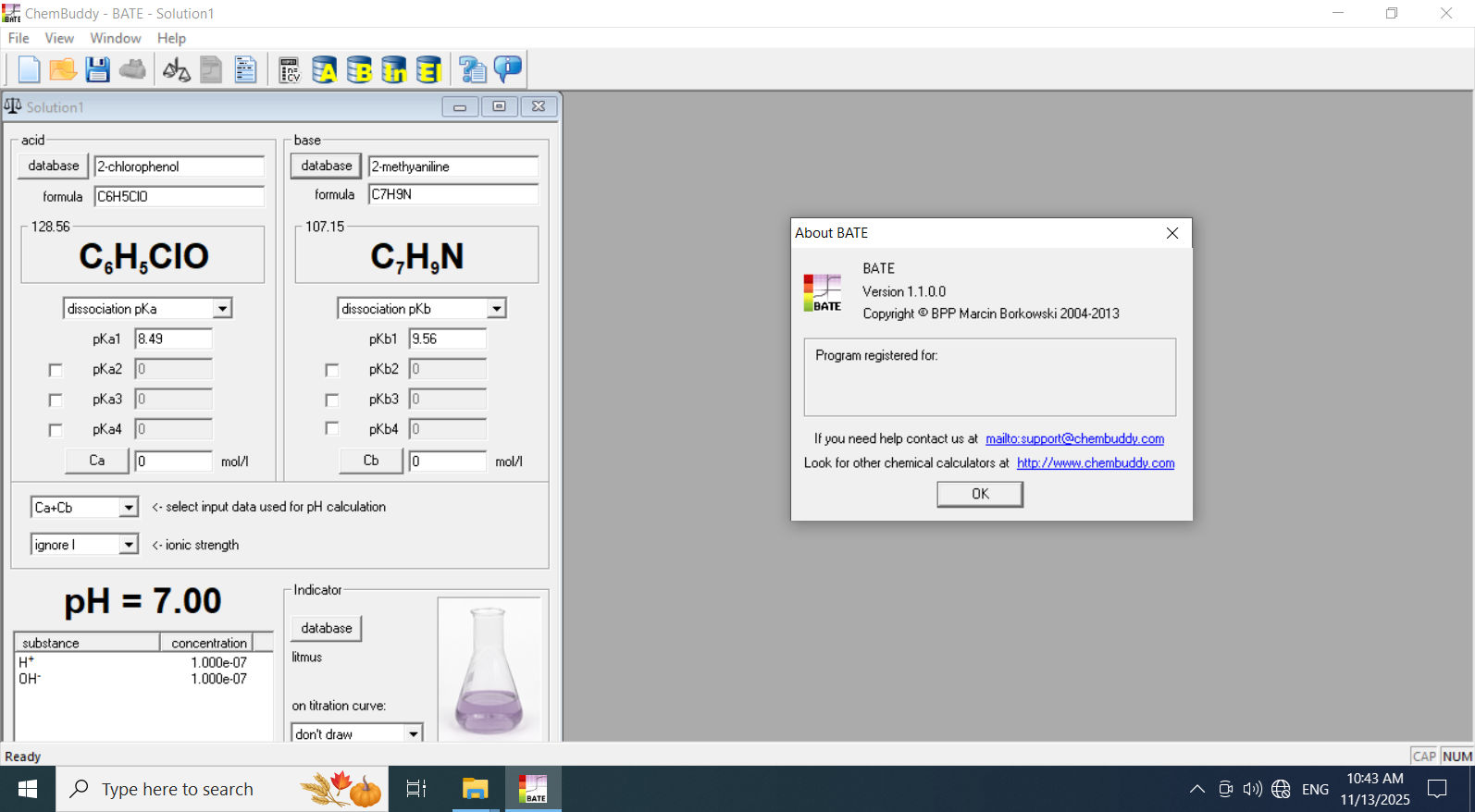Close the About BATE dialog with X
Viewport: 1475px width, 812px height.
pyautogui.click(x=1172, y=233)
